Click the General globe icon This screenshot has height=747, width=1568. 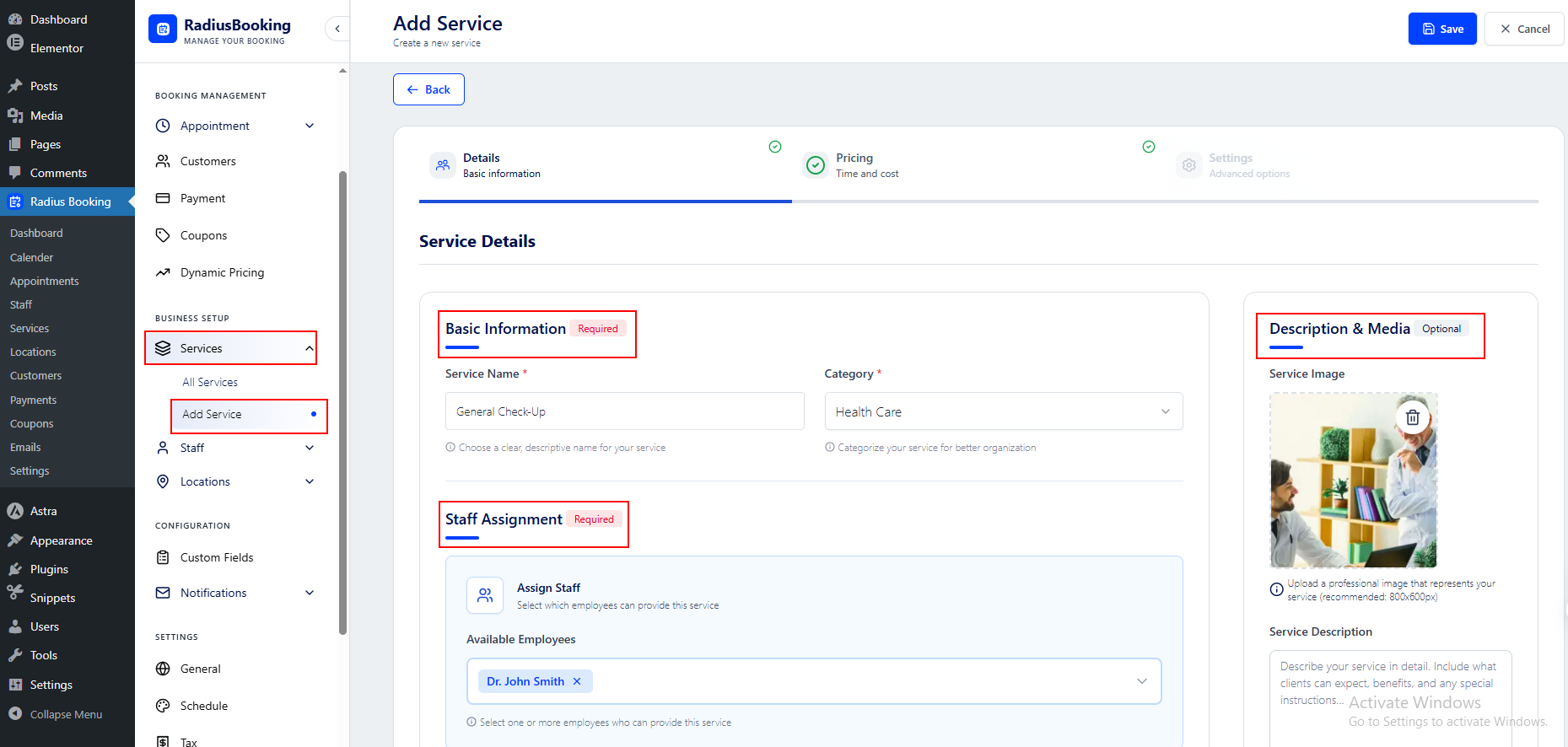click(163, 669)
